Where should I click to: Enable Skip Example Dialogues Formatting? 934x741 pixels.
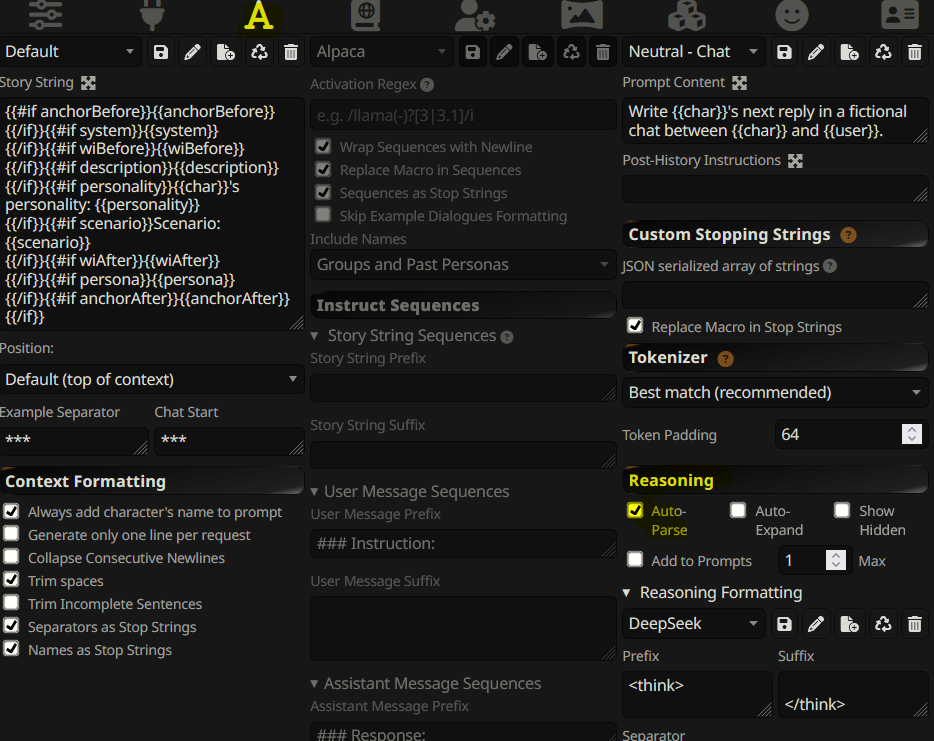point(323,214)
